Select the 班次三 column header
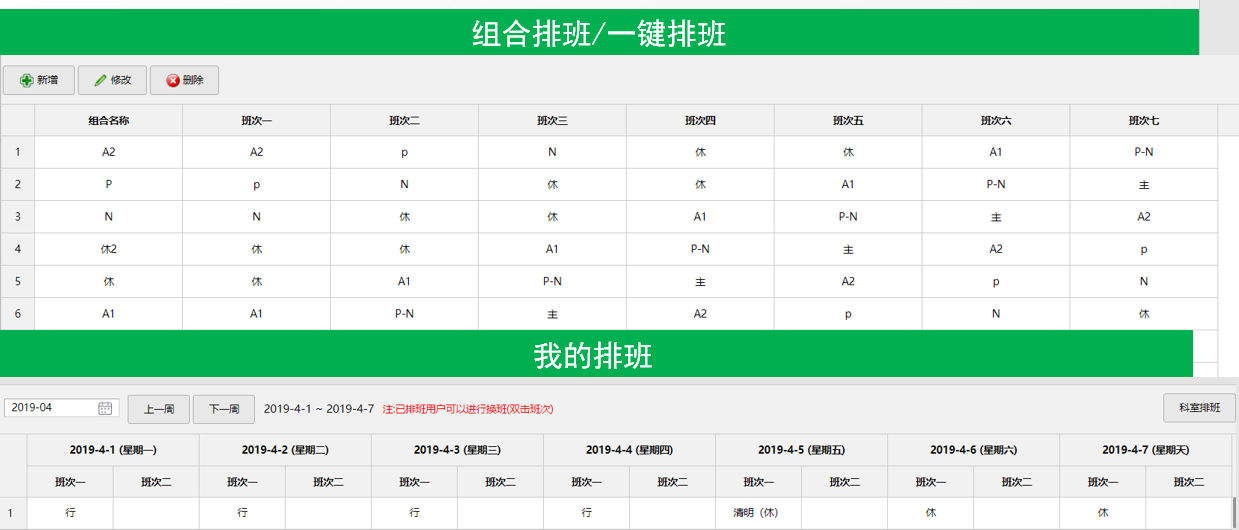 [552, 120]
